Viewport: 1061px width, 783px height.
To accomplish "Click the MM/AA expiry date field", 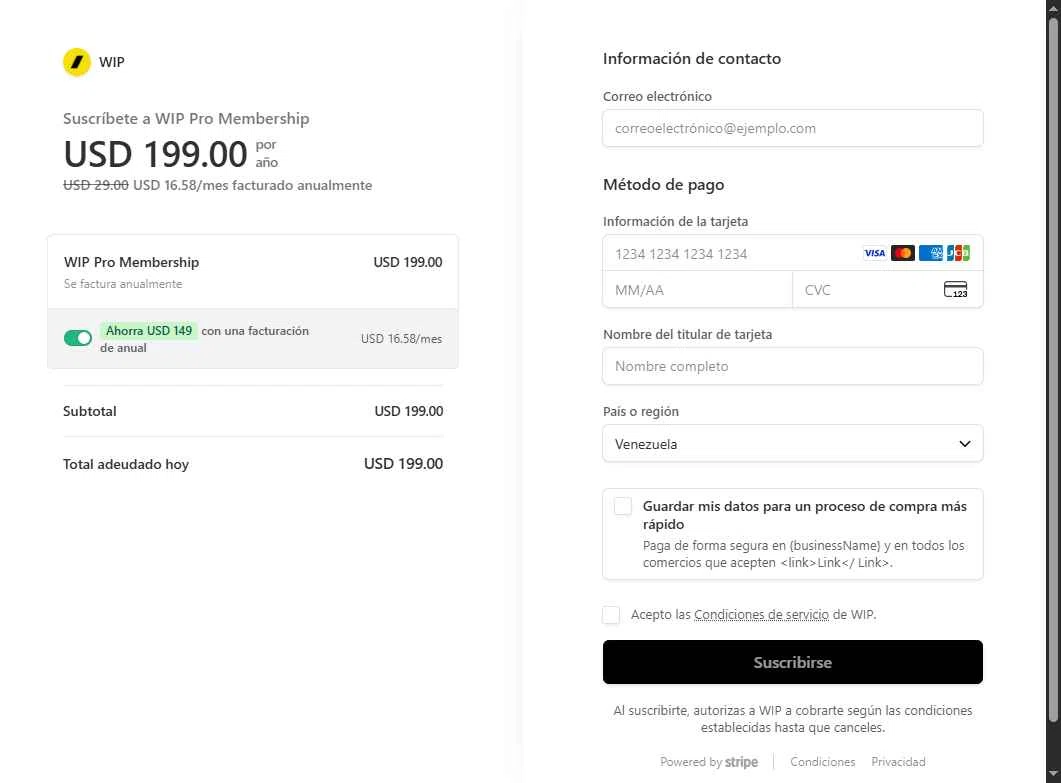I will pyautogui.click(x=698, y=290).
